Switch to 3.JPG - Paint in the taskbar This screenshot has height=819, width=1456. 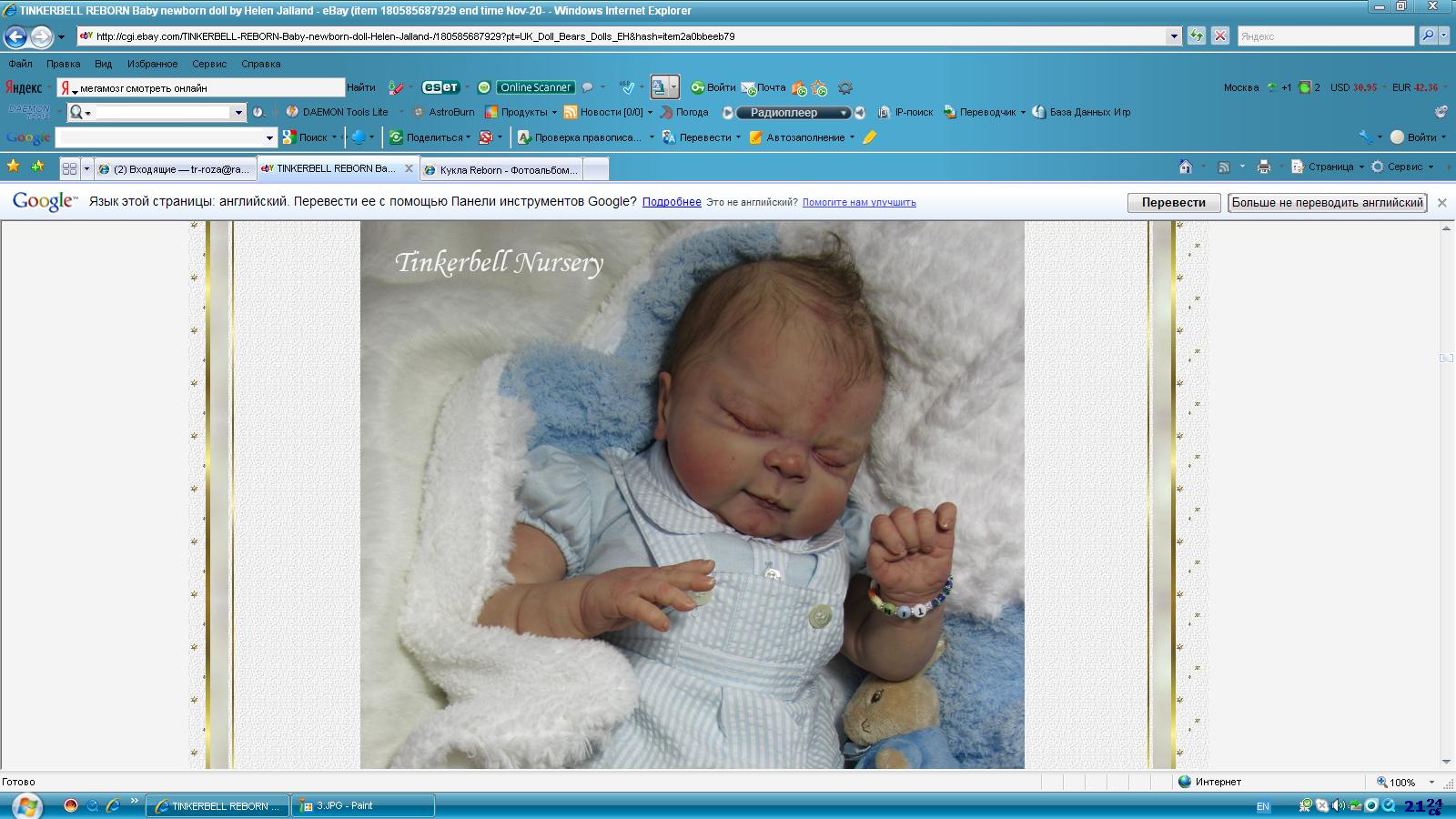pos(363,805)
